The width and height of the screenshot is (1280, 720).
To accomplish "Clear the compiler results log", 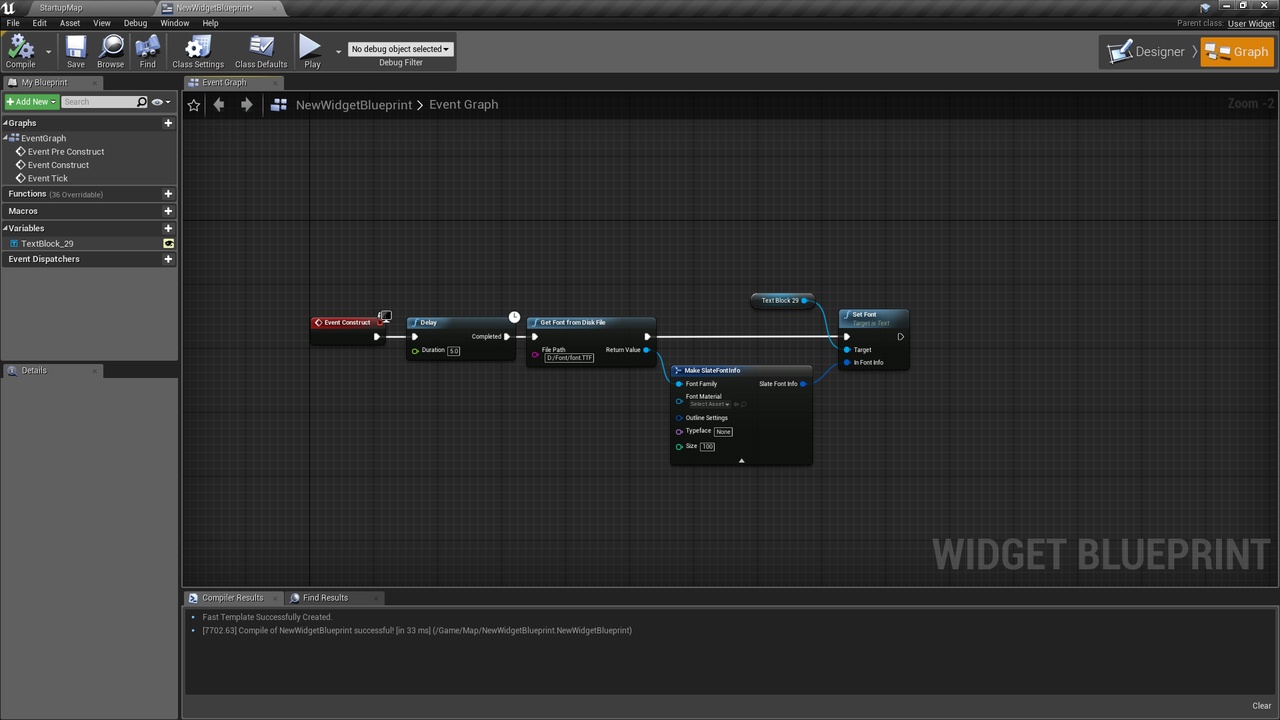I will coord(1262,706).
